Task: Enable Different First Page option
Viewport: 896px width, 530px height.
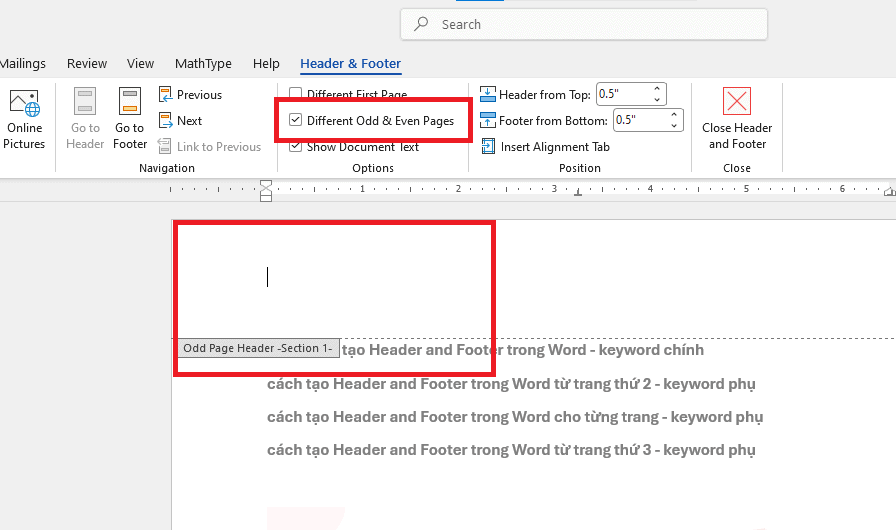Action: [295, 93]
